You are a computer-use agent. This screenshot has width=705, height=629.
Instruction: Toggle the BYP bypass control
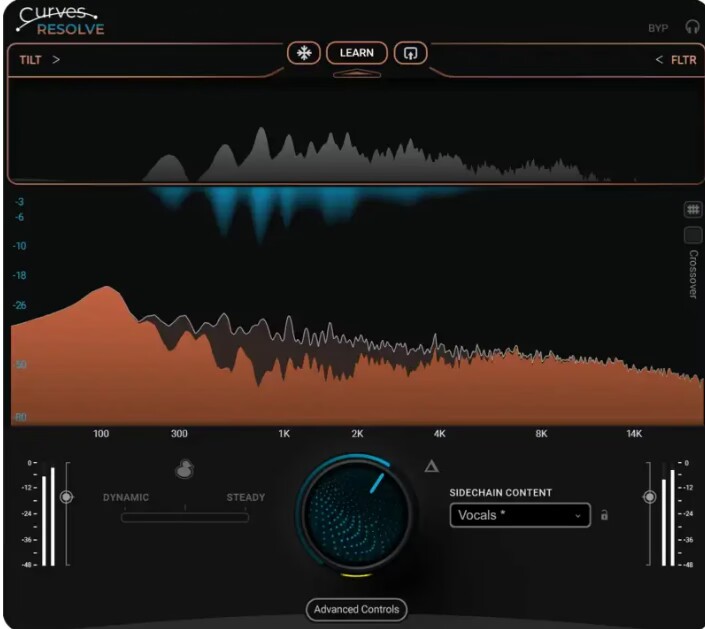coord(658,28)
